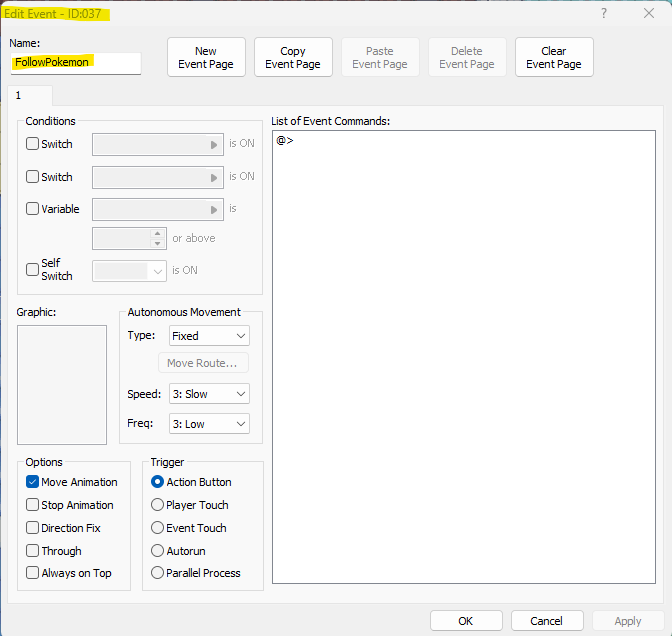Select the Player Touch trigger
Screen dimensions: 672x636
click(x=158, y=505)
